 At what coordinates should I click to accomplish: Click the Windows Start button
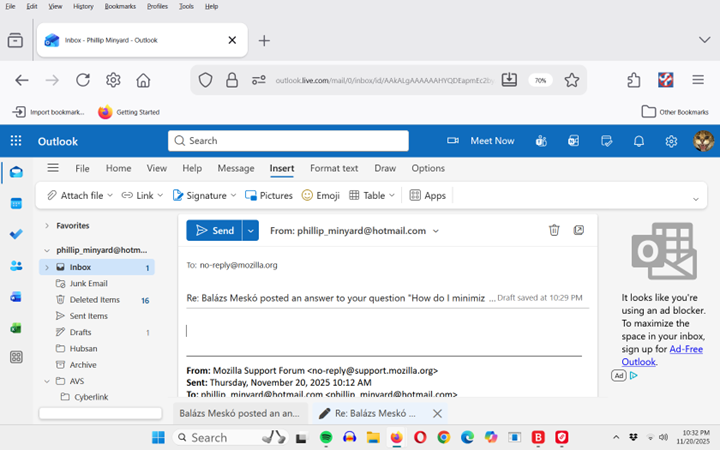(x=157, y=437)
